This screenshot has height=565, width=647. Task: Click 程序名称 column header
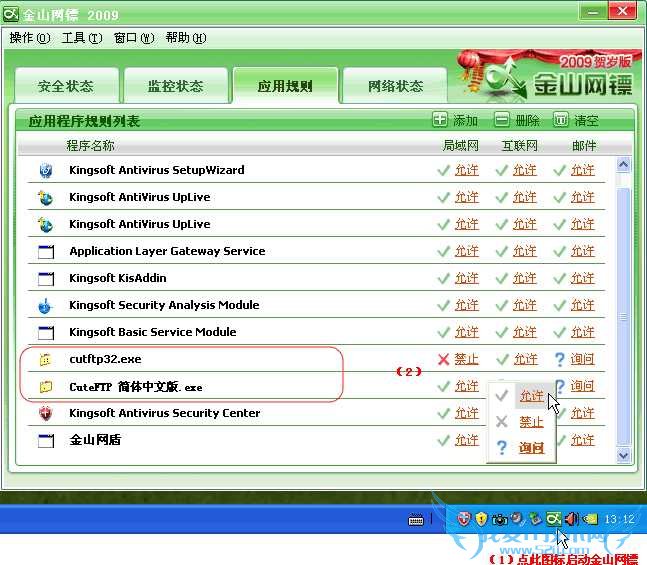tap(90, 145)
